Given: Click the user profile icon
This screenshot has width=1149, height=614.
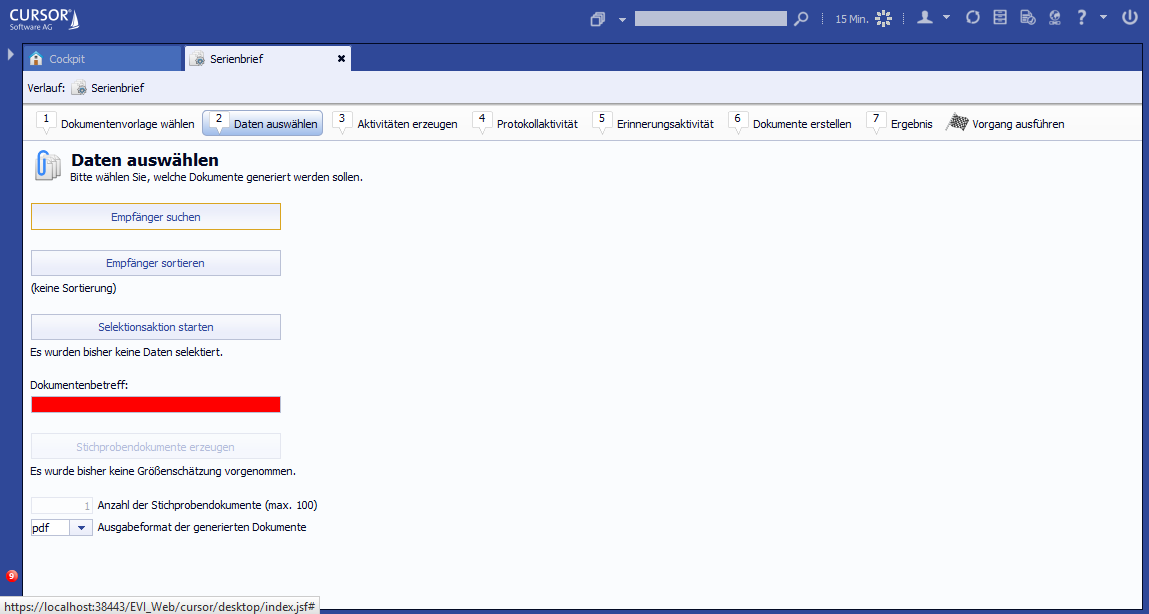Looking at the screenshot, I should [925, 18].
